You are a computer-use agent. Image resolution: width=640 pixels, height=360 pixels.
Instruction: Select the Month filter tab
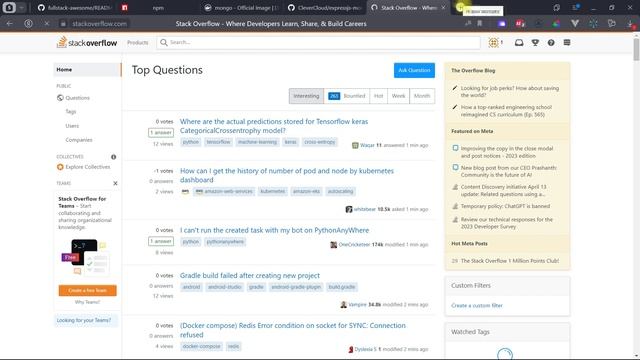tap(422, 96)
